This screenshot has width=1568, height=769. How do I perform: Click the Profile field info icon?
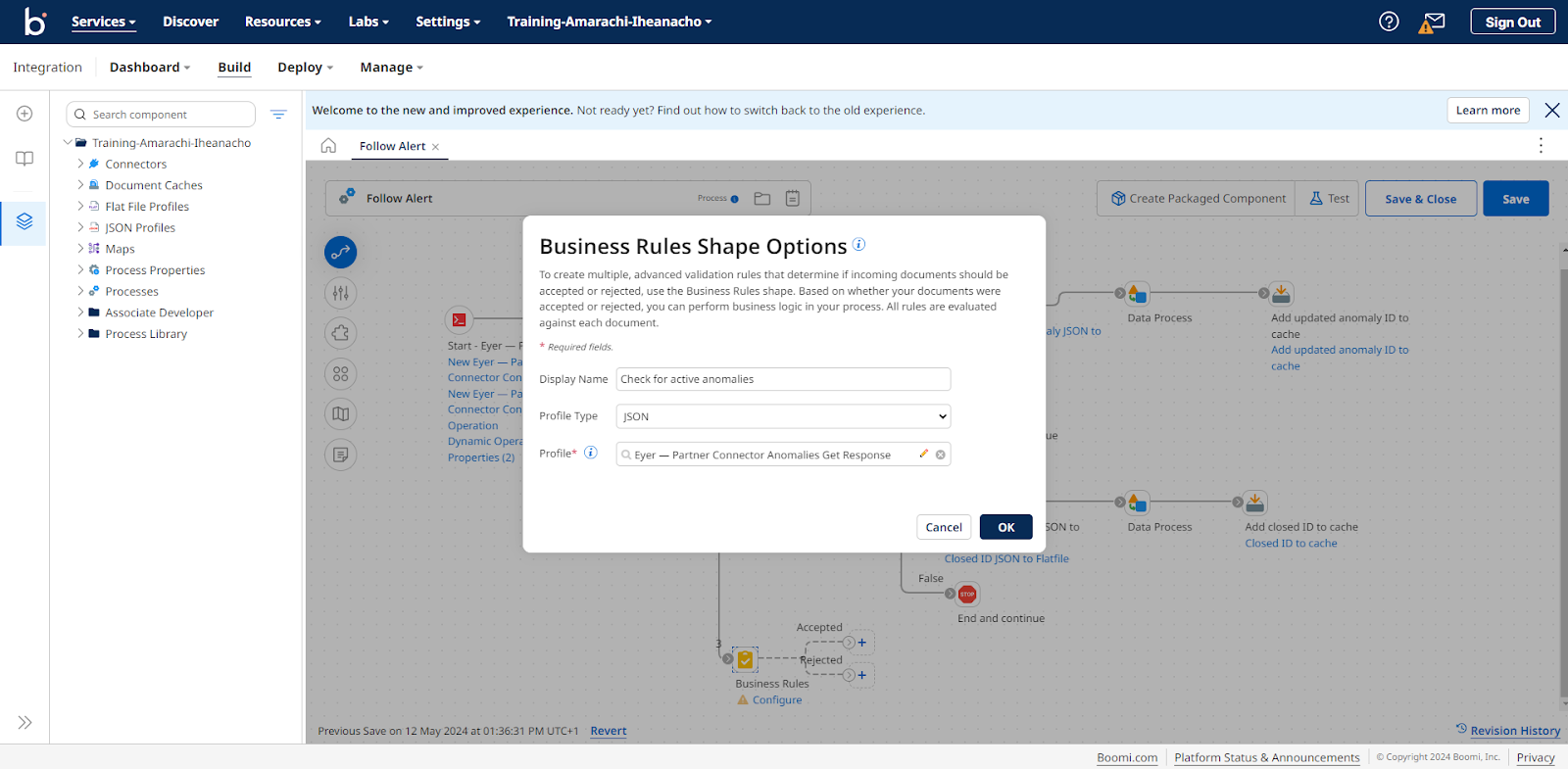click(591, 453)
